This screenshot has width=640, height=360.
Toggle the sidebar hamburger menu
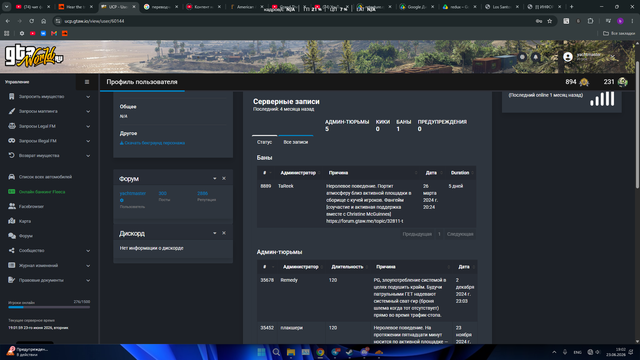(87, 82)
